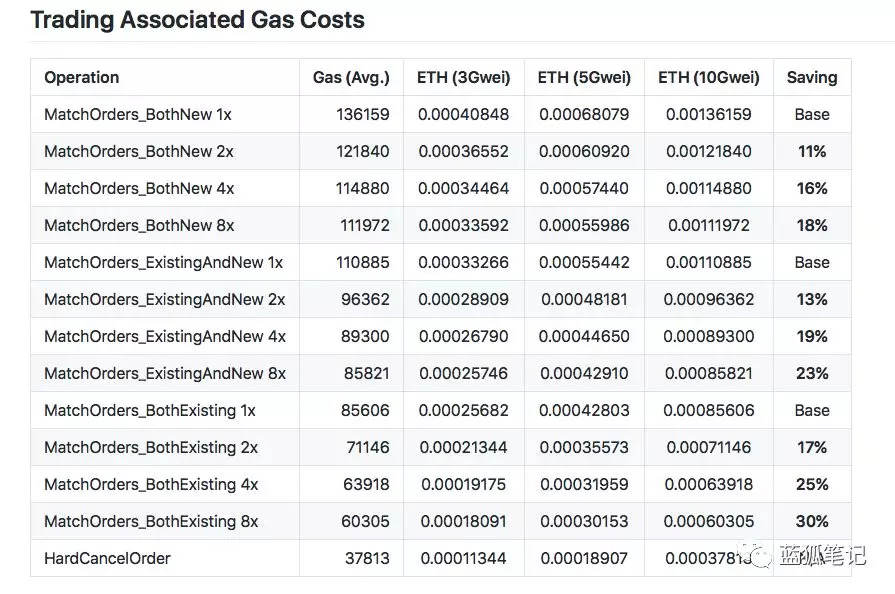The image size is (895, 594).
Task: Click the MatchOrders_BothNew 8x operation cell
Action: click(139, 225)
